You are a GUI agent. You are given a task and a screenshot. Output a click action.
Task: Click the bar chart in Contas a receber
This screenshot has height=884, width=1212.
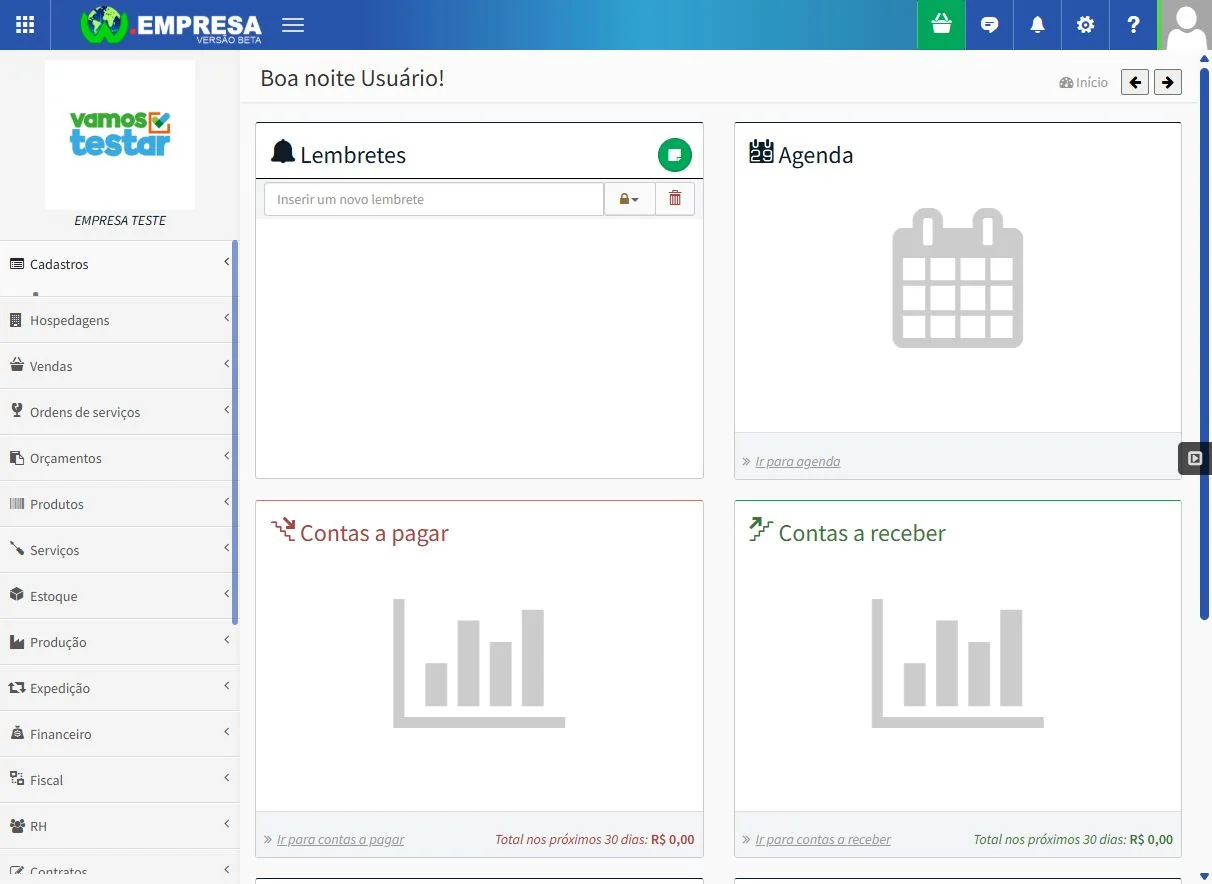coord(958,663)
